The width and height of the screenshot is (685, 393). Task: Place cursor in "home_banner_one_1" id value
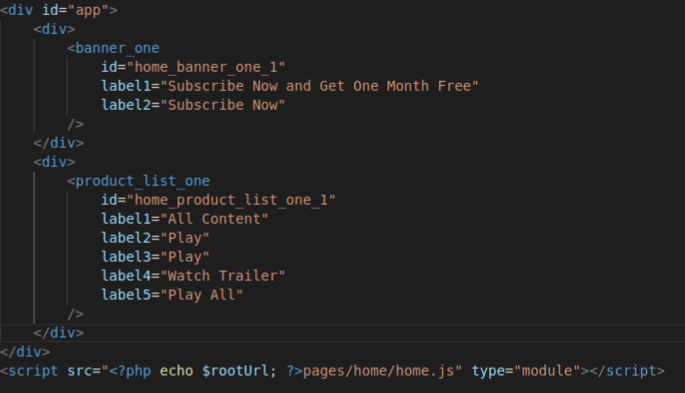pos(206,67)
